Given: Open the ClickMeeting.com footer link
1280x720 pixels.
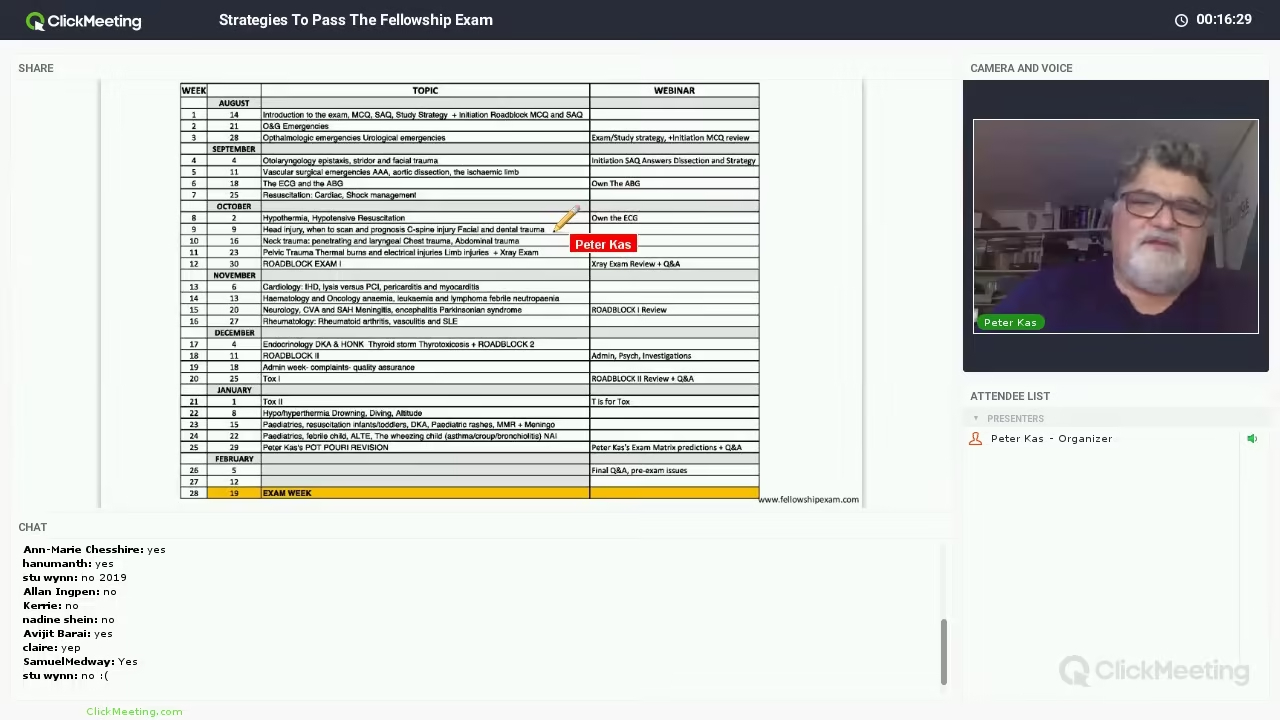Looking at the screenshot, I should click(134, 712).
